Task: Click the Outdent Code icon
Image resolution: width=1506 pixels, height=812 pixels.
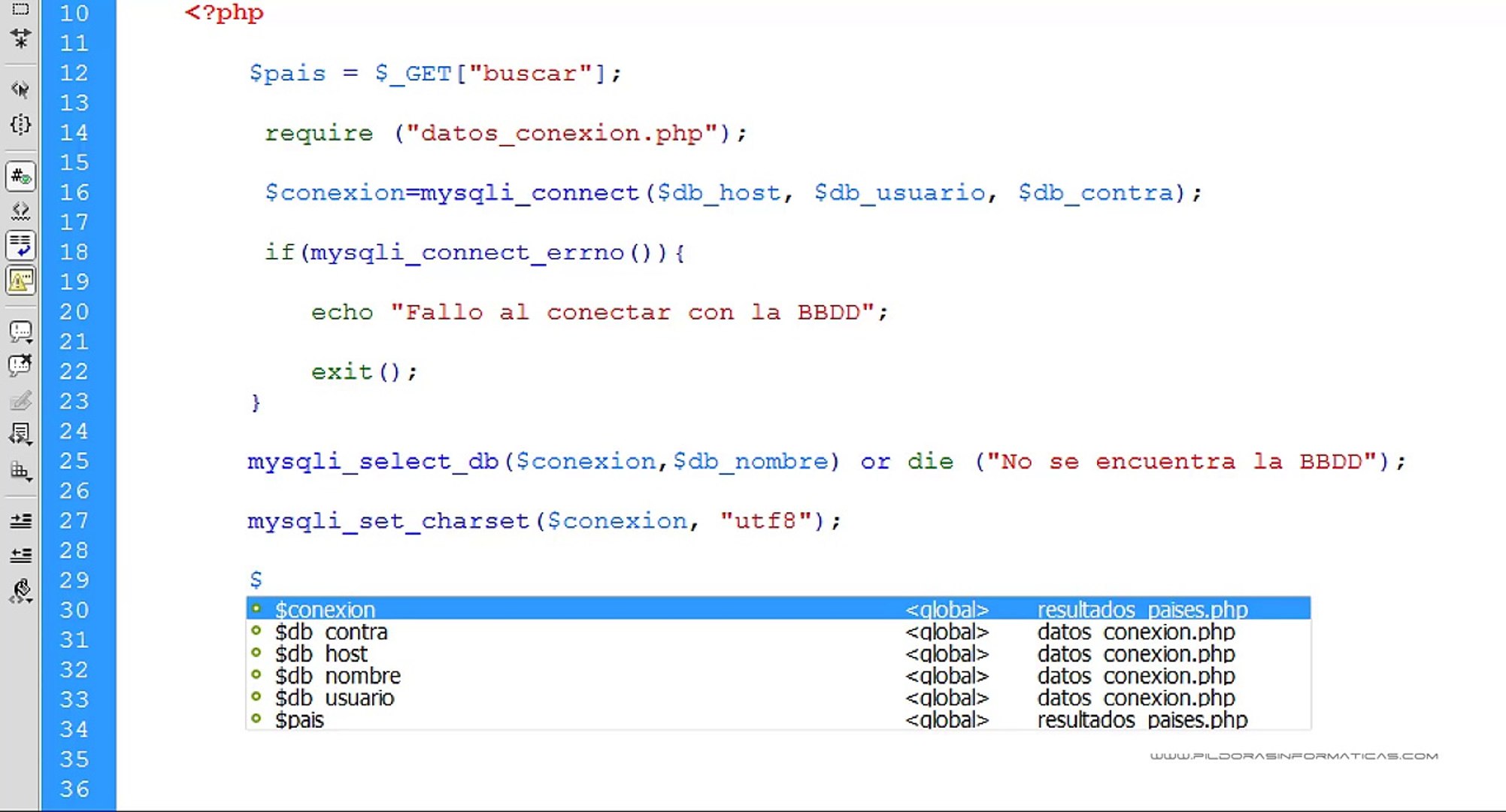Action: (20, 555)
